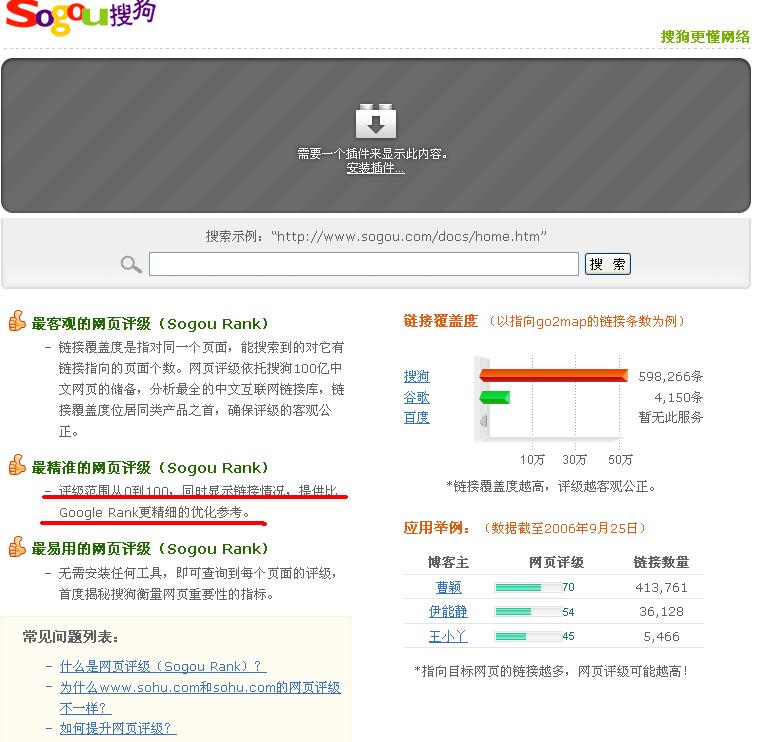Image resolution: width=771 pixels, height=742 pixels.
Task: Open the 谷歌 link in coverage chart
Action: pos(416,397)
